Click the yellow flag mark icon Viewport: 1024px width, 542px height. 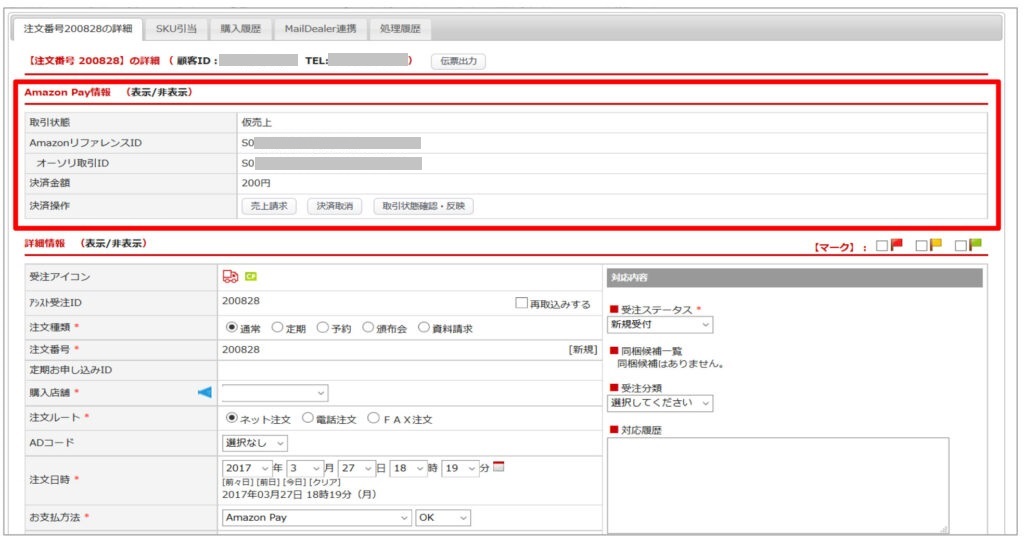click(x=936, y=245)
